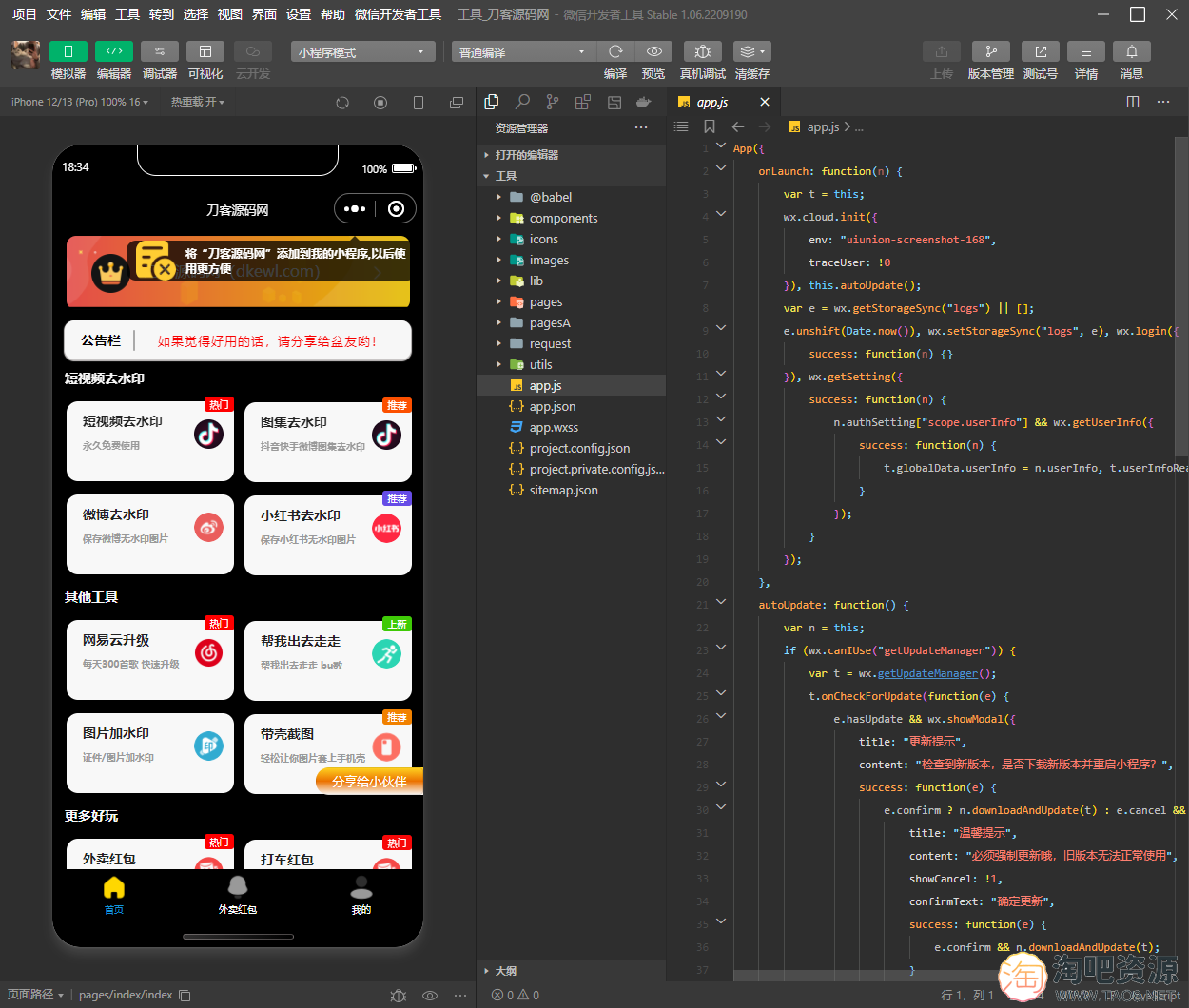Copy the pages/index/index page path
Viewport: 1189px width, 1008px height.
point(185,995)
